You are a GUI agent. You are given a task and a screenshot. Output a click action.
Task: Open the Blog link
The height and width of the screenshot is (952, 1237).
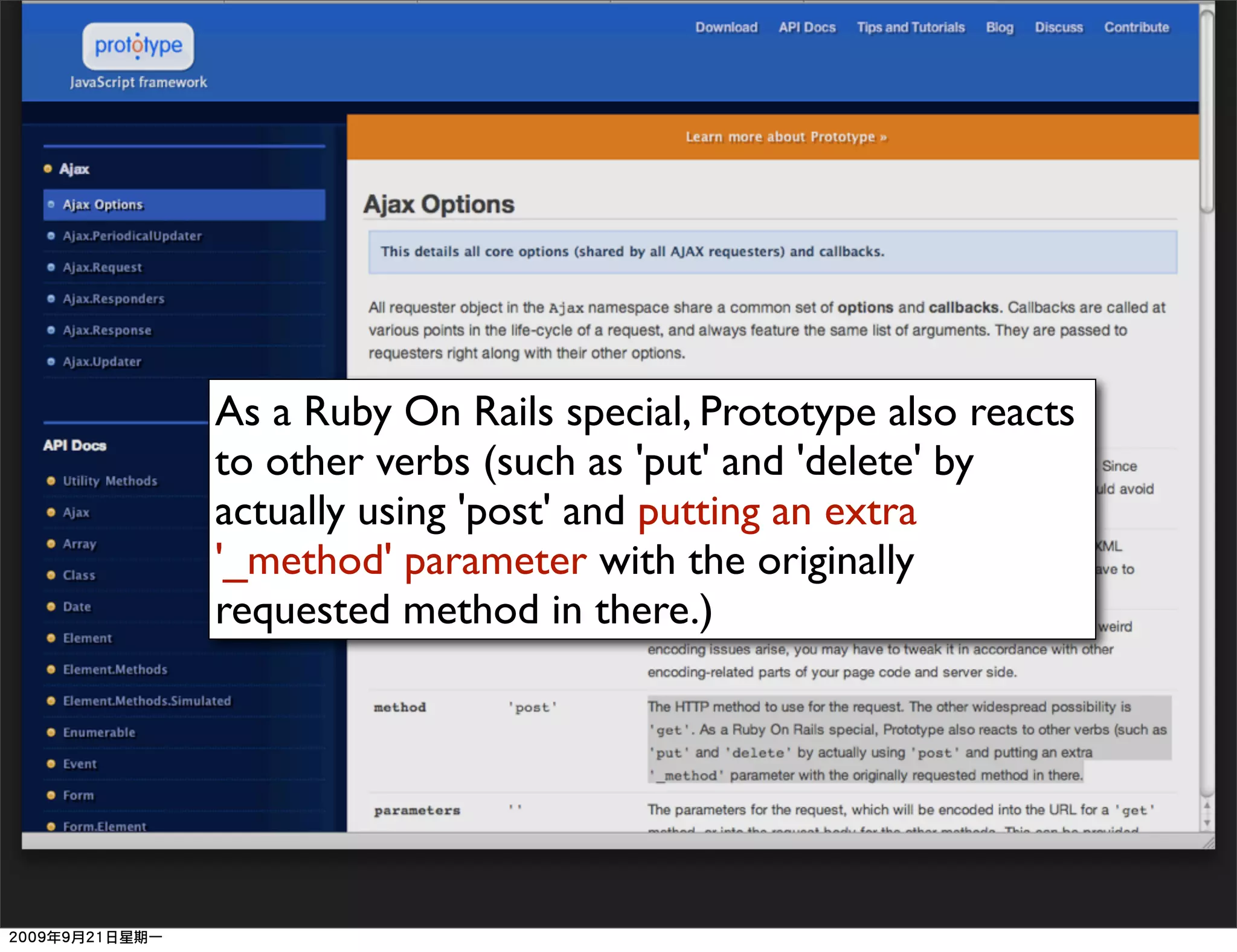pyautogui.click(x=1000, y=28)
